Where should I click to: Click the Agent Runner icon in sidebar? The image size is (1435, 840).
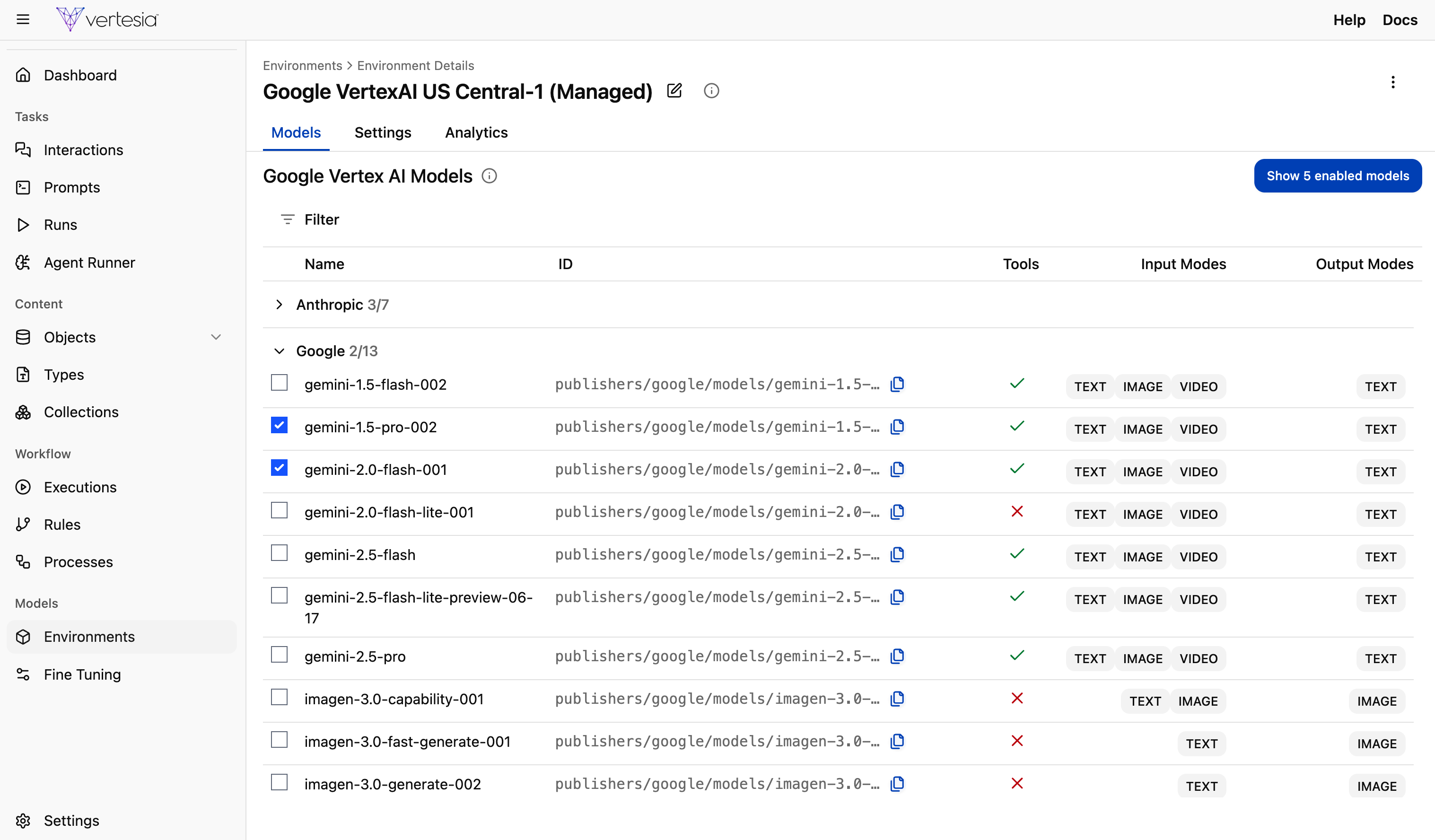click(23, 262)
